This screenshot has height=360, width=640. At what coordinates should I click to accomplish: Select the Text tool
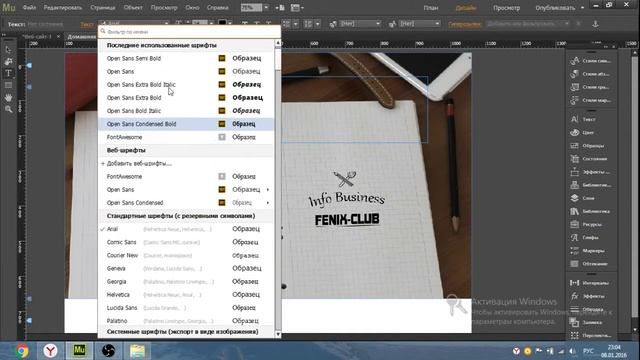[8, 73]
